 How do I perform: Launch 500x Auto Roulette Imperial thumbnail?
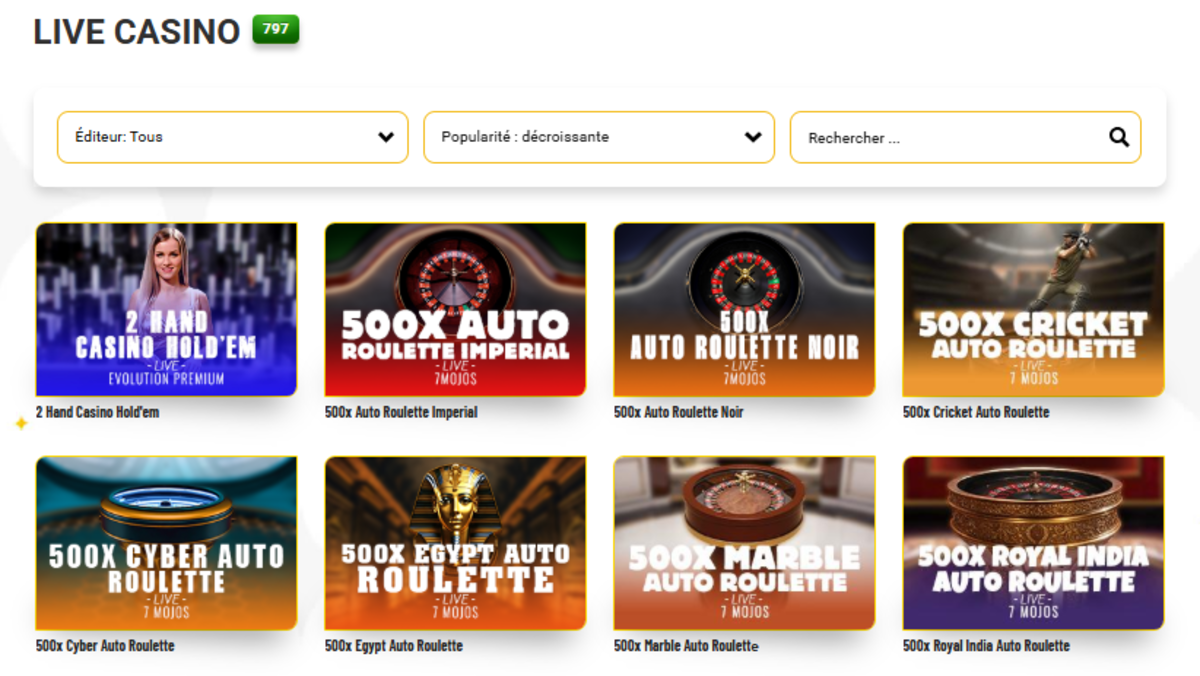(455, 309)
